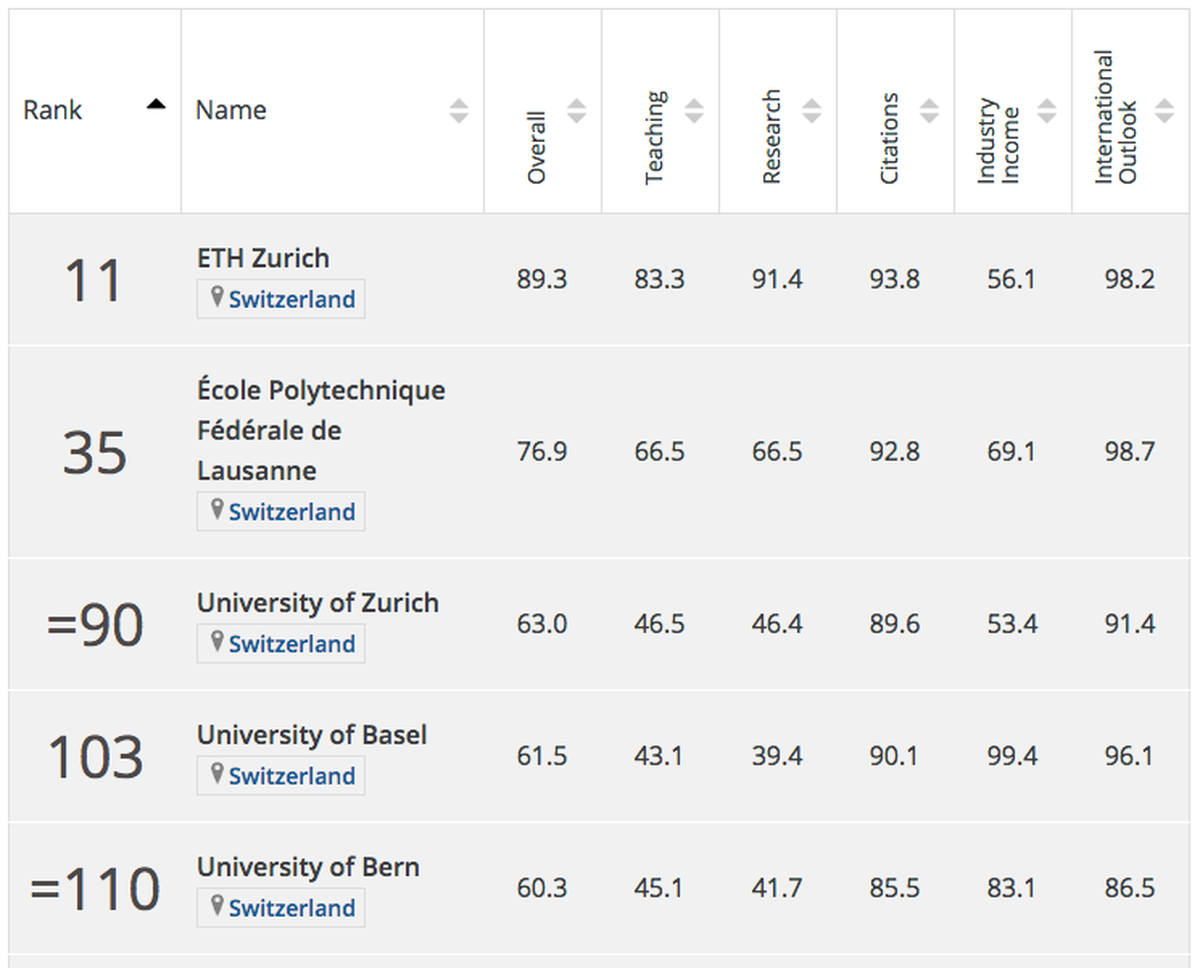Click Lausanne overall score 76.9
This screenshot has height=968, width=1200.
pyautogui.click(x=542, y=452)
